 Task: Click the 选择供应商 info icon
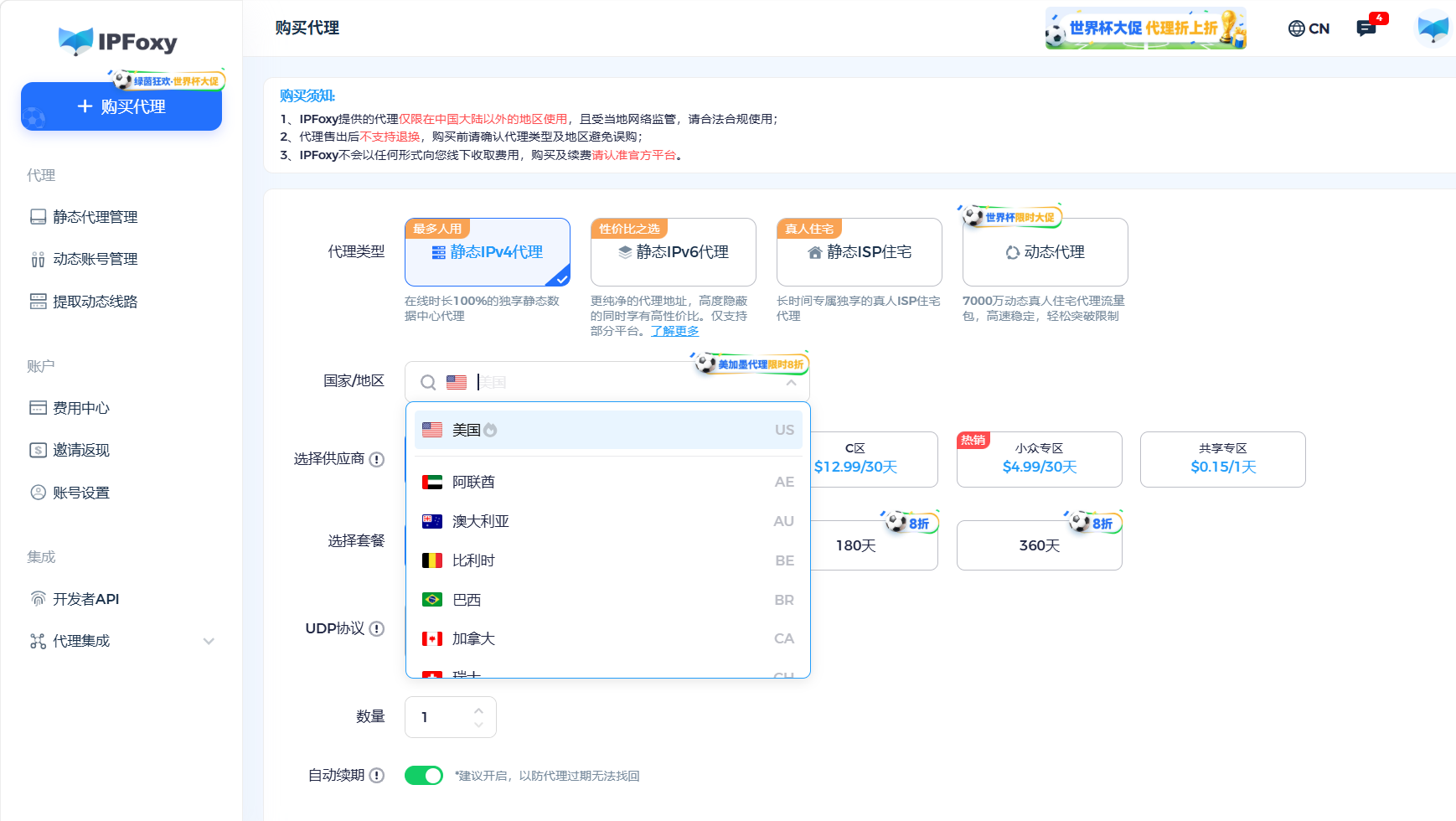point(377,459)
